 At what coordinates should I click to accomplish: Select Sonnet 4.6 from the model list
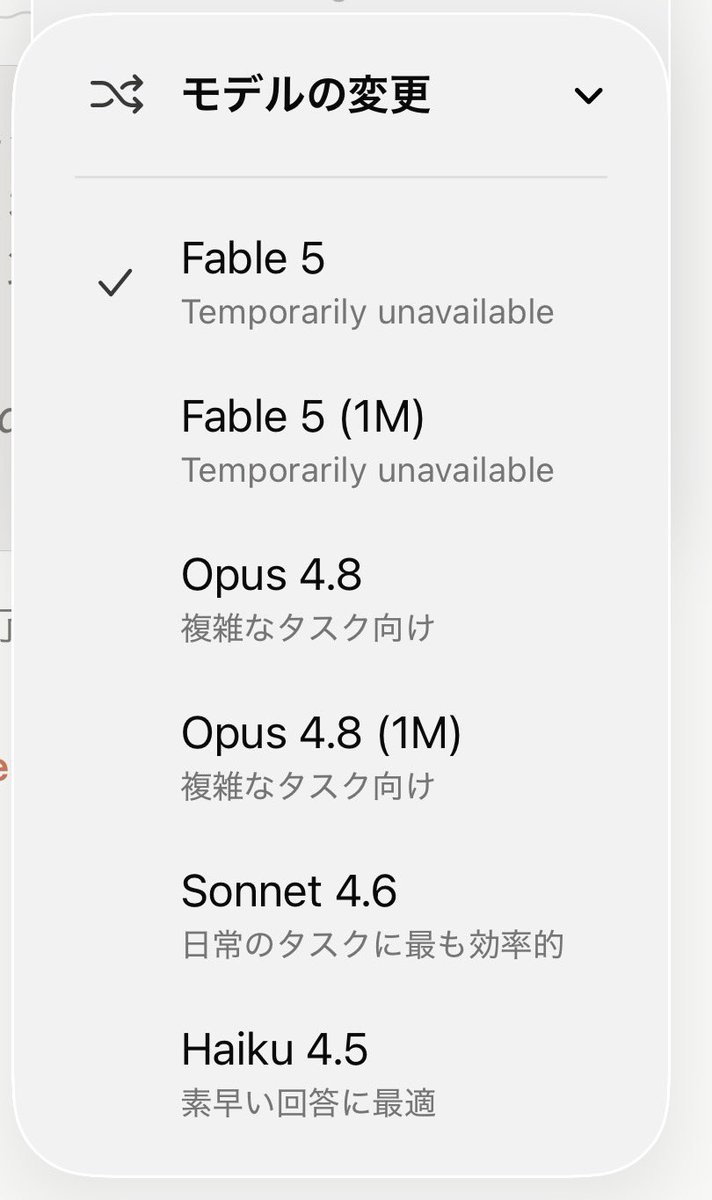[x=340, y=916]
